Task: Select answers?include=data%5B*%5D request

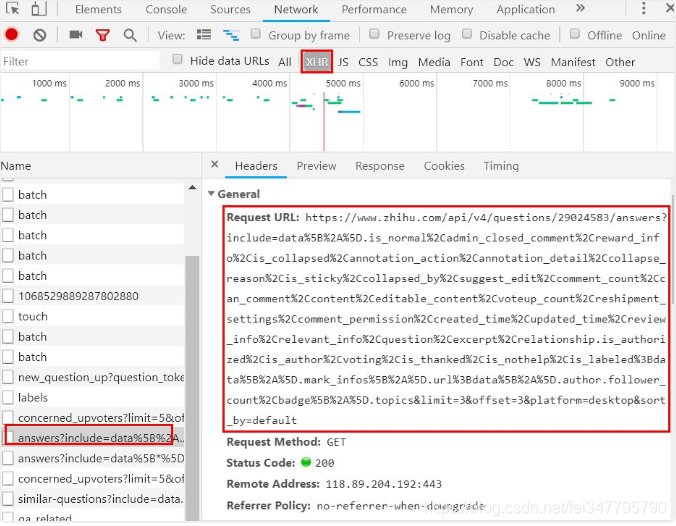Action: pyautogui.click(x=93, y=458)
